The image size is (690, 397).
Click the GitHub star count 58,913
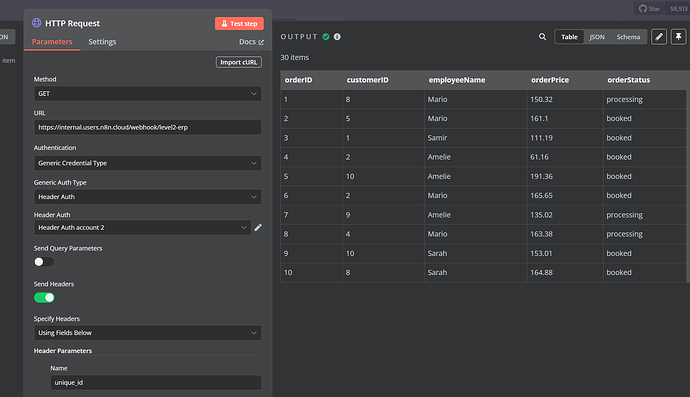point(678,9)
